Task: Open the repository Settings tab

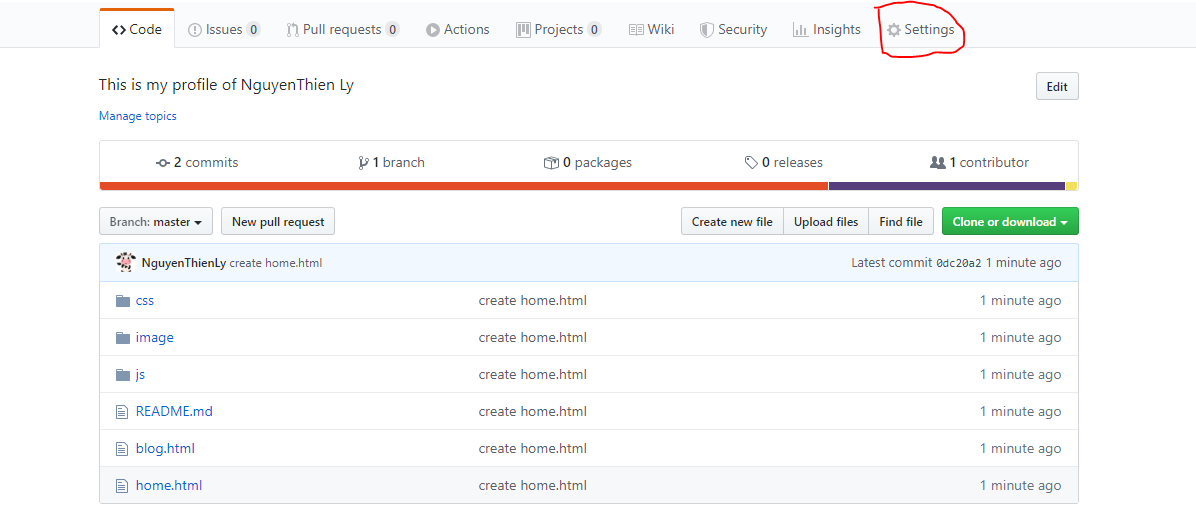Action: pyautogui.click(x=920, y=30)
